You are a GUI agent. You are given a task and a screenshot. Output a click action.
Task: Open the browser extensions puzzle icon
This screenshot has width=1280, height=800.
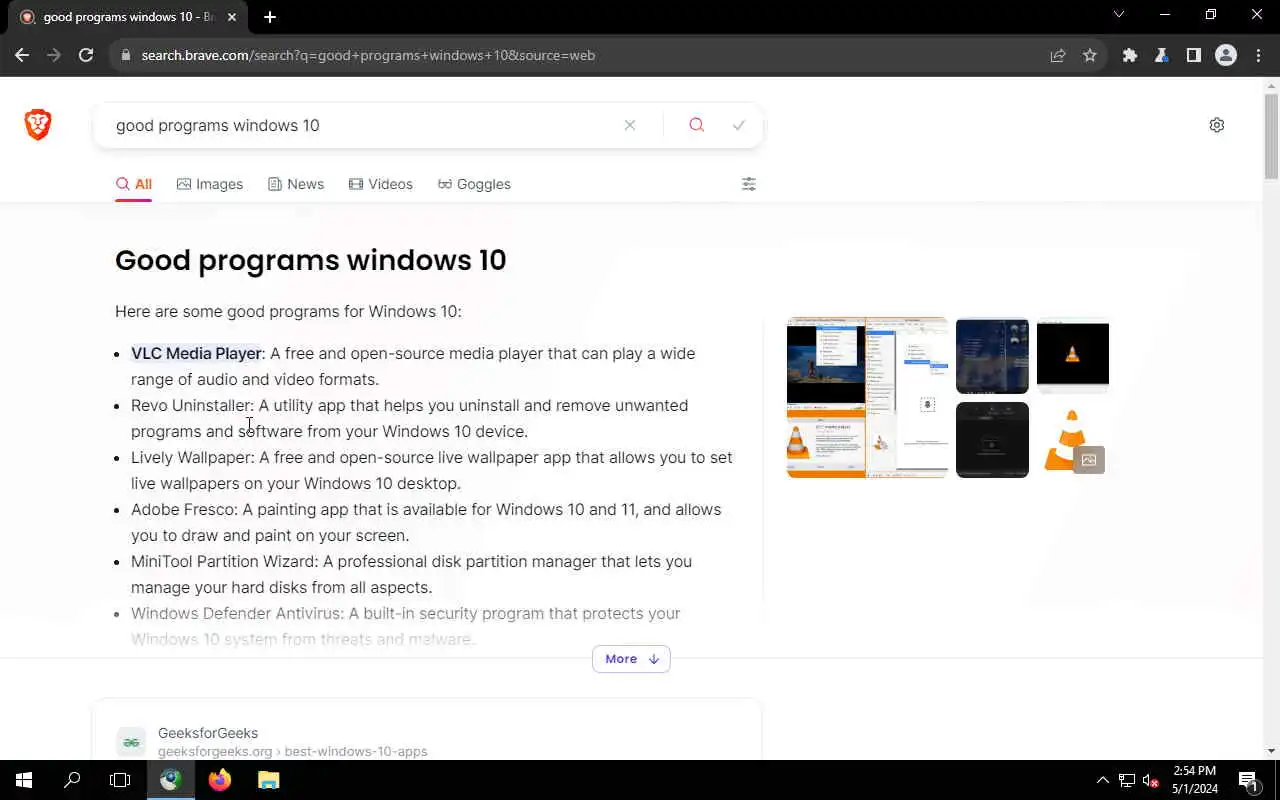point(1130,55)
